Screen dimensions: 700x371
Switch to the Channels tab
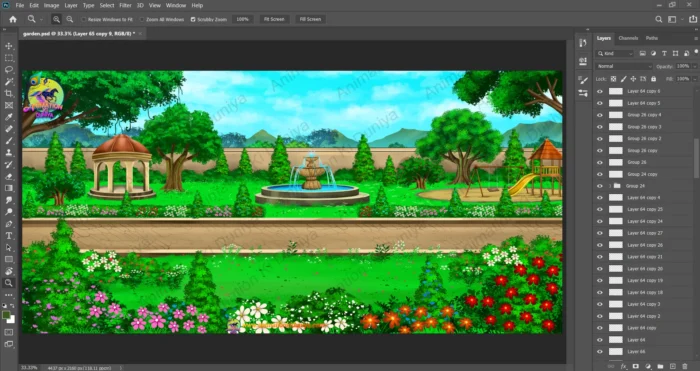[x=628, y=38]
